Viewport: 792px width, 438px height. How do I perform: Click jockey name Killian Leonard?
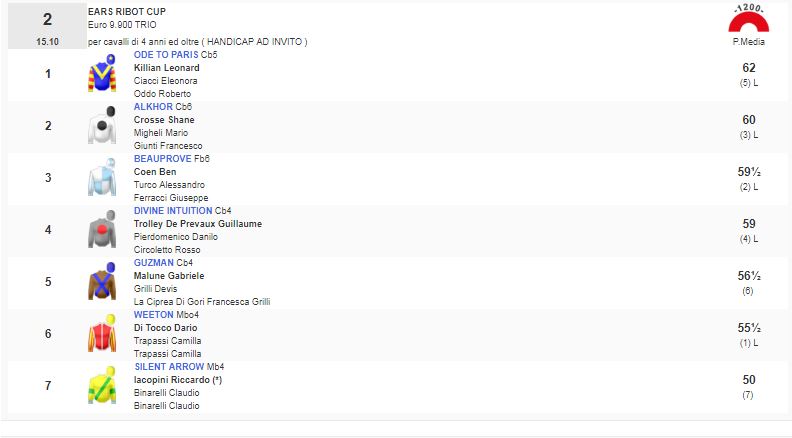[x=166, y=68]
